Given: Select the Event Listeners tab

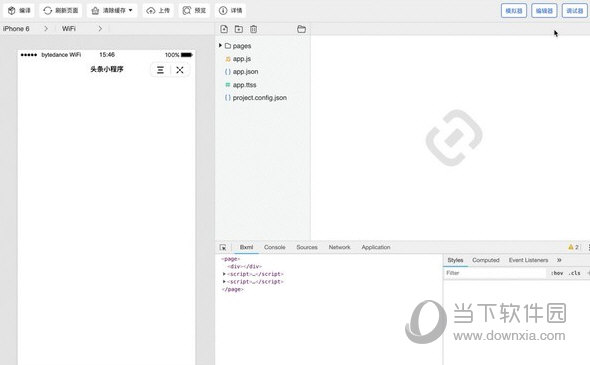Looking at the screenshot, I should 528,260.
